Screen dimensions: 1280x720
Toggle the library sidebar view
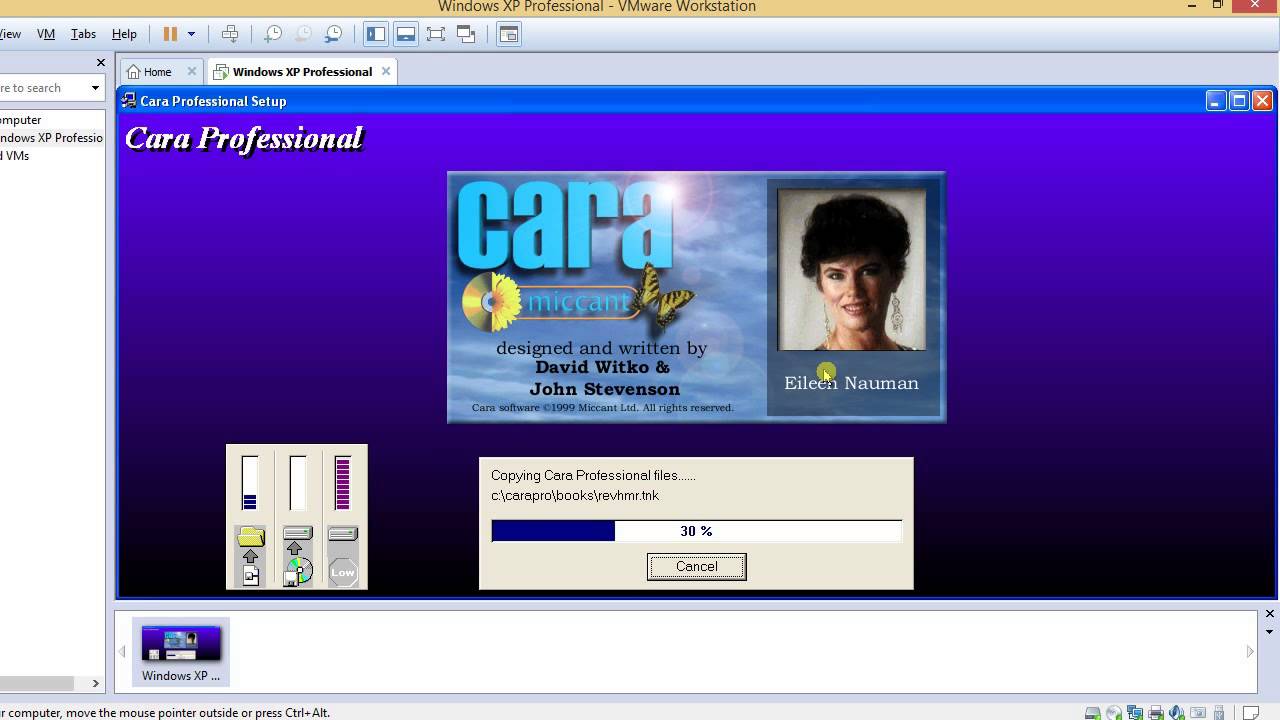click(x=376, y=34)
